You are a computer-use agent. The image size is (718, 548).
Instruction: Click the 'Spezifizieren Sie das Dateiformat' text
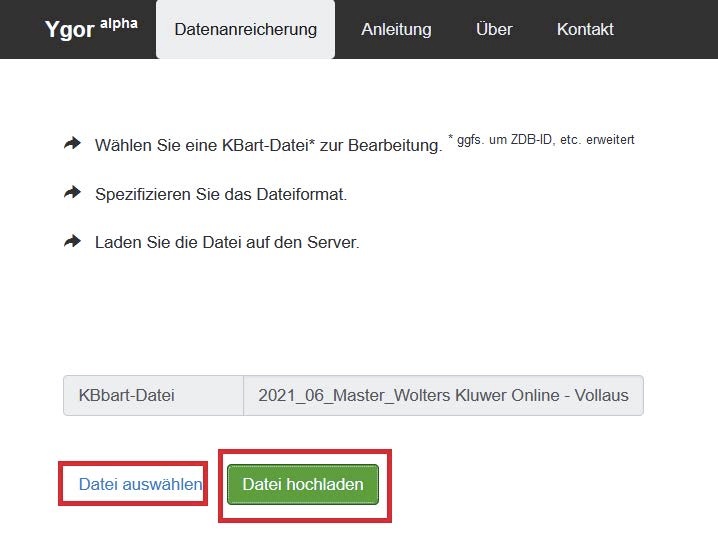[220, 194]
